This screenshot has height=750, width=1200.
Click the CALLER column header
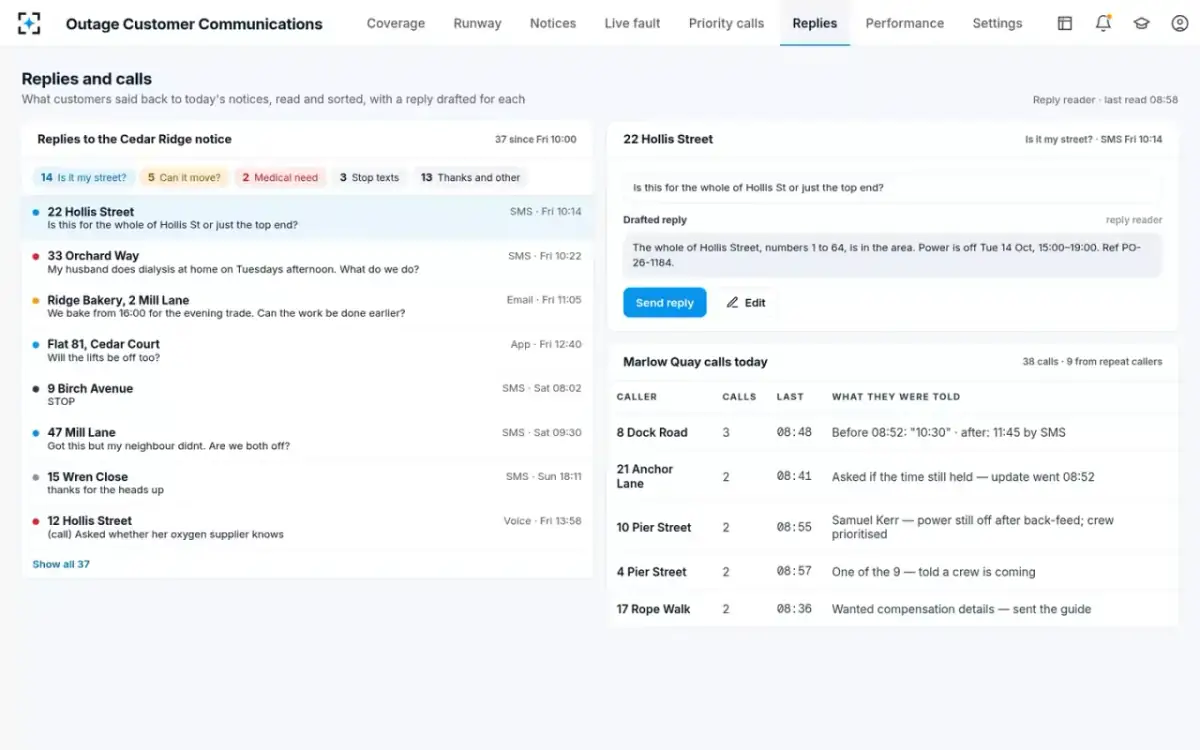(x=637, y=397)
